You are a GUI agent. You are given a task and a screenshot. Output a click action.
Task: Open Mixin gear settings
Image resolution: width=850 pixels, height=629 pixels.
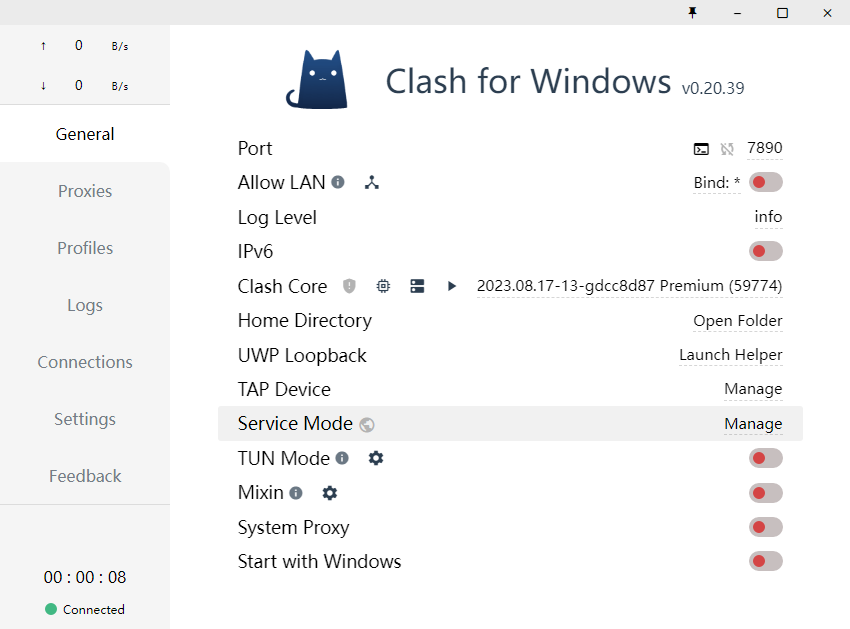330,493
